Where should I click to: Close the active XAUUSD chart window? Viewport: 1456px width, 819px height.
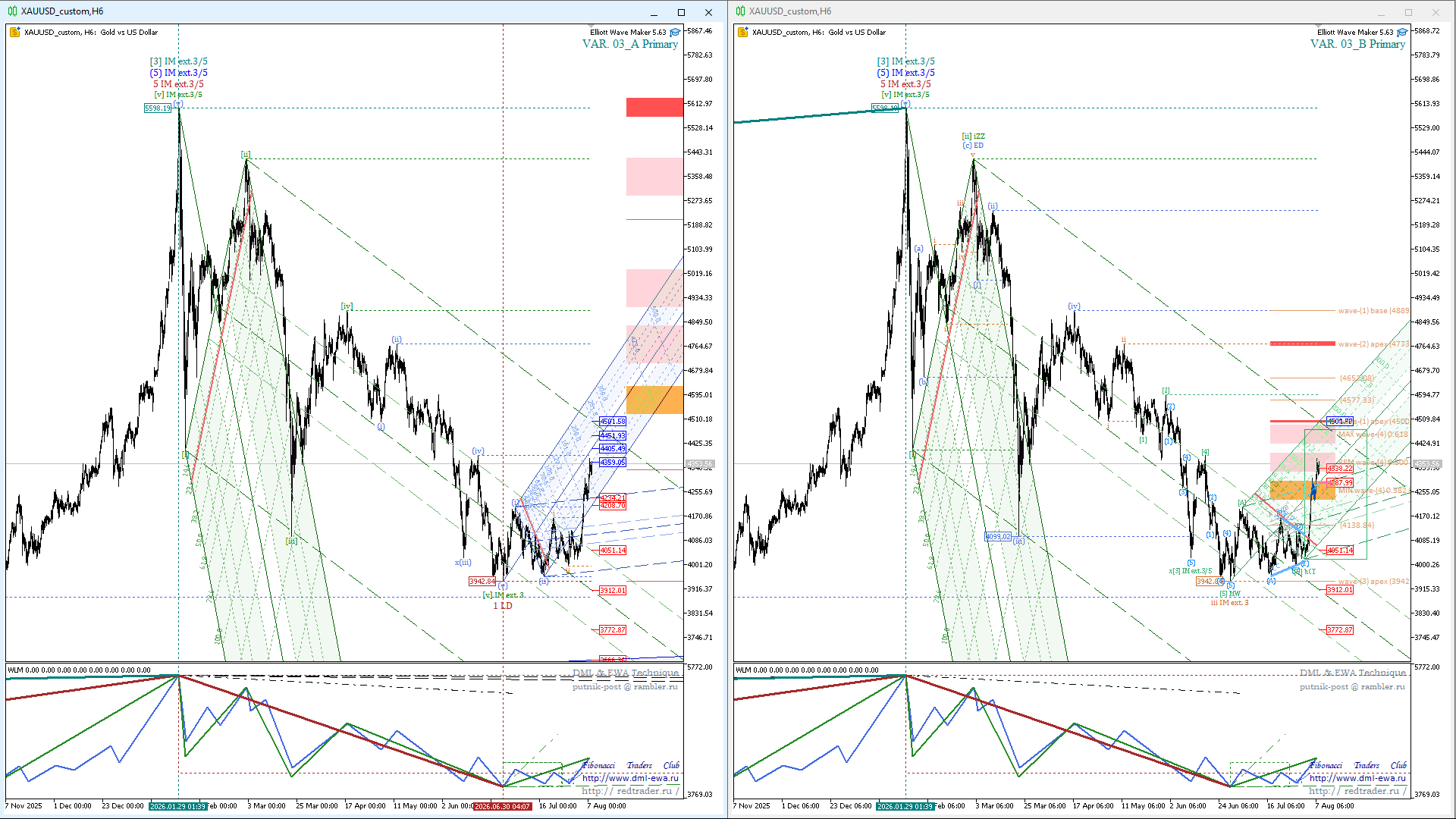708,12
